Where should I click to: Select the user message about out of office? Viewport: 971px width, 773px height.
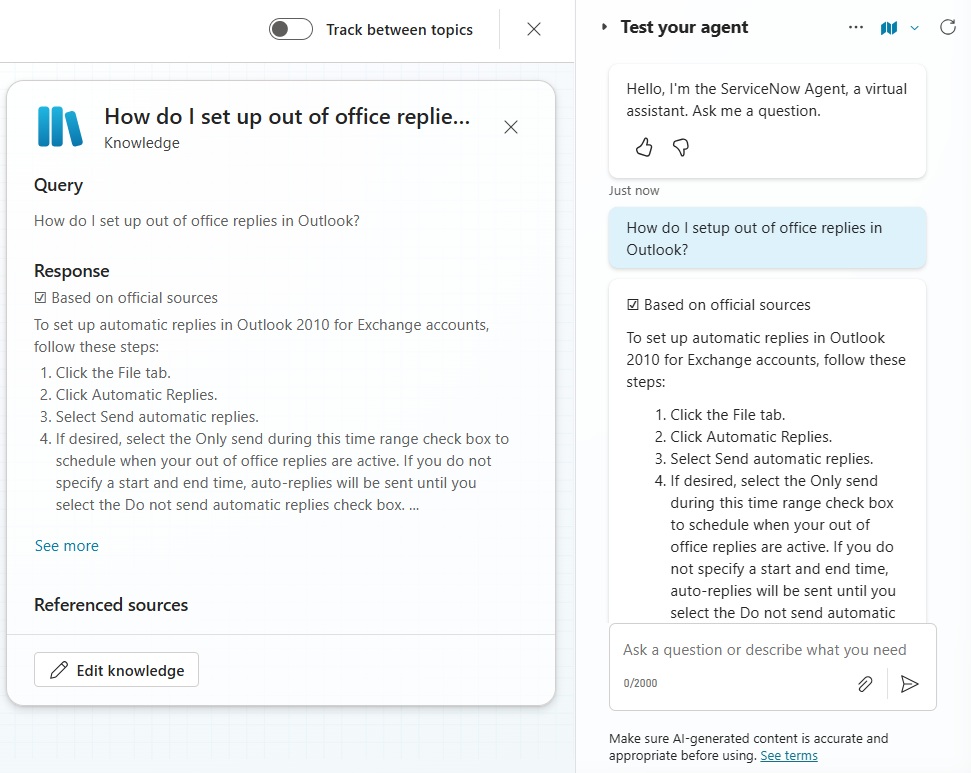(767, 238)
